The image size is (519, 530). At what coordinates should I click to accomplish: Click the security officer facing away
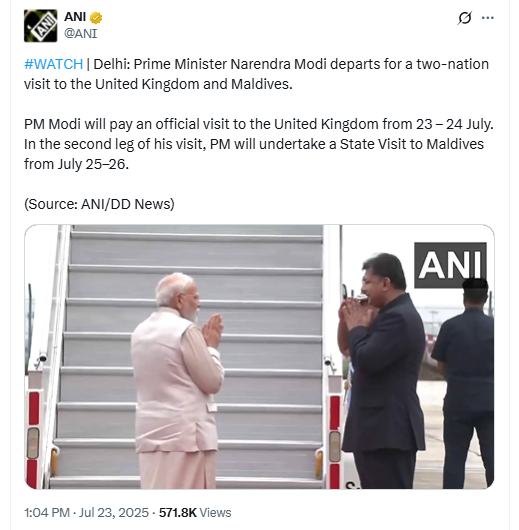click(x=464, y=383)
